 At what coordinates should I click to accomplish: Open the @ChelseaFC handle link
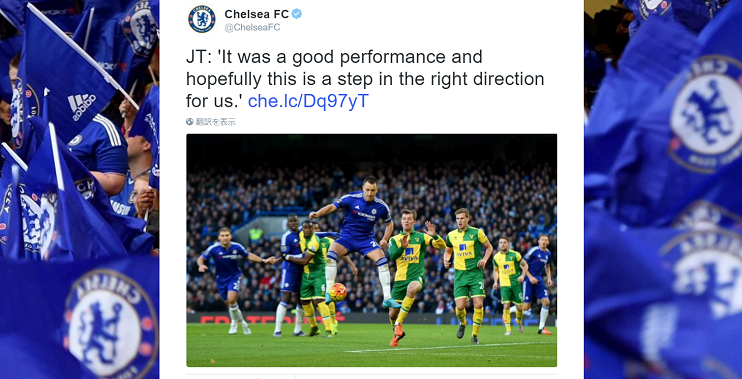tap(252, 27)
